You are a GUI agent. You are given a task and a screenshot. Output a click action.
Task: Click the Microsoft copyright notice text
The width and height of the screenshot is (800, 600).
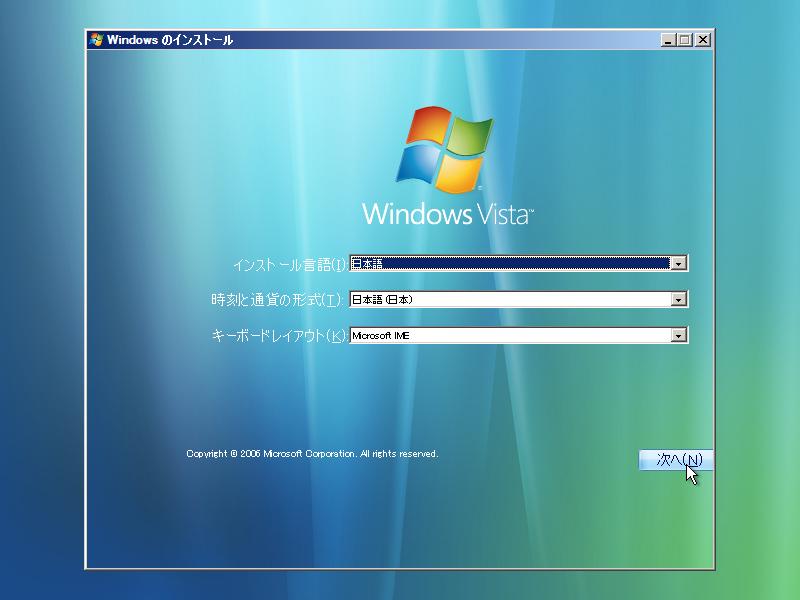(312, 454)
